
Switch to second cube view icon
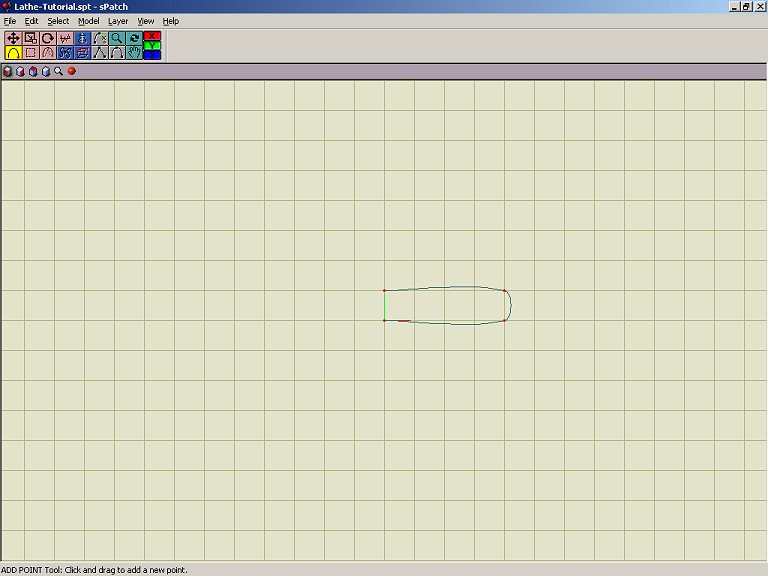pos(20,72)
